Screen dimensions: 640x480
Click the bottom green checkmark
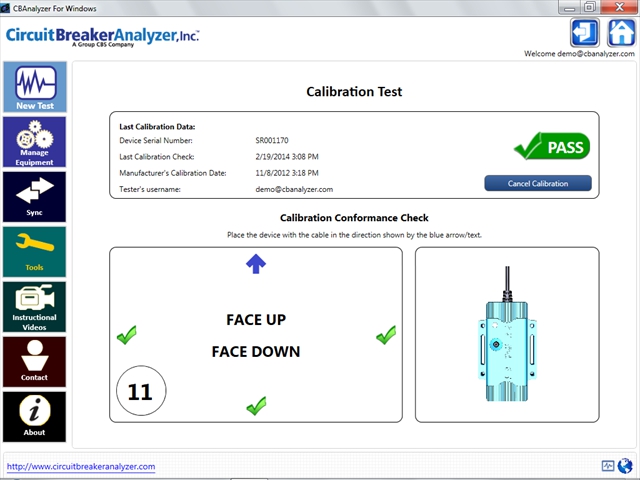pyautogui.click(x=256, y=406)
